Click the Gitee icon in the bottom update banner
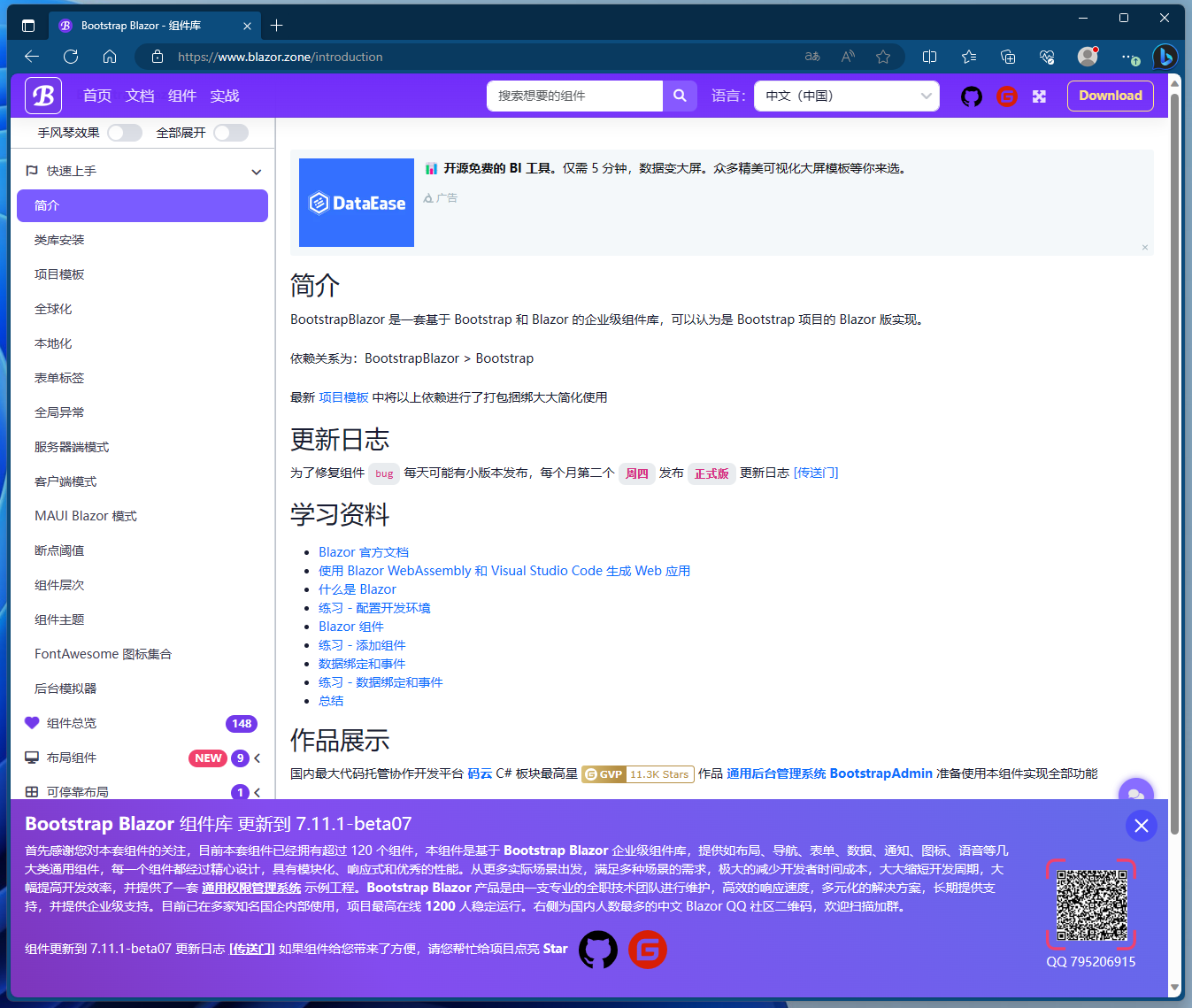Image resolution: width=1192 pixels, height=1008 pixels. (x=647, y=949)
